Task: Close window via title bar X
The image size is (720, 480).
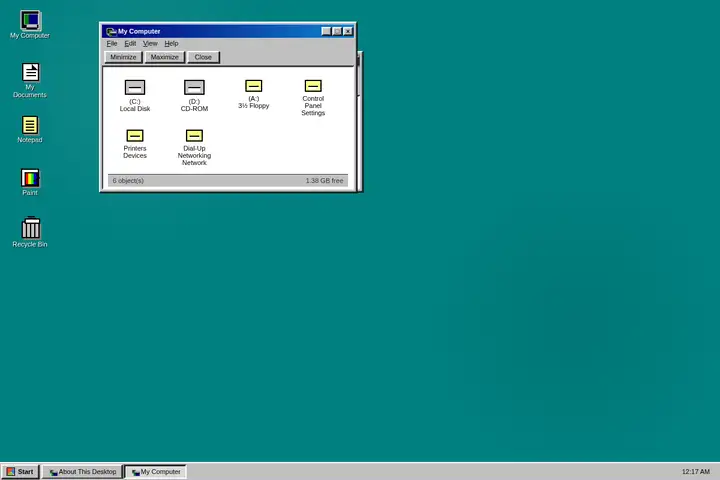Action: pos(348,31)
